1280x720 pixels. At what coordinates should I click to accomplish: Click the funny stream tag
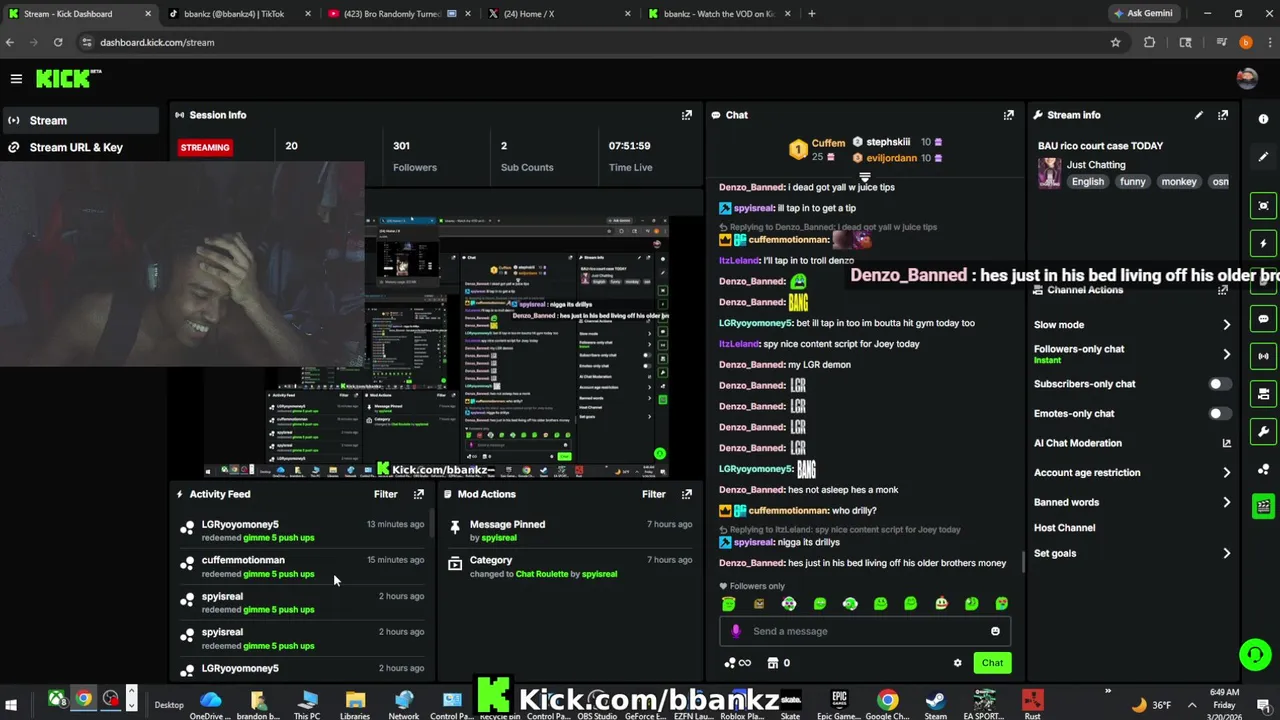[1133, 182]
